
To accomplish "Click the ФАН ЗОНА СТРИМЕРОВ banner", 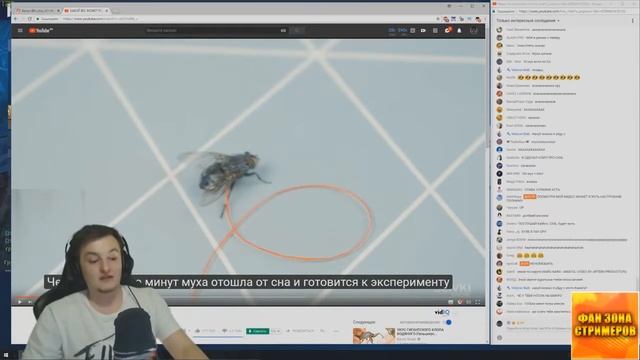I will click(x=604, y=326).
